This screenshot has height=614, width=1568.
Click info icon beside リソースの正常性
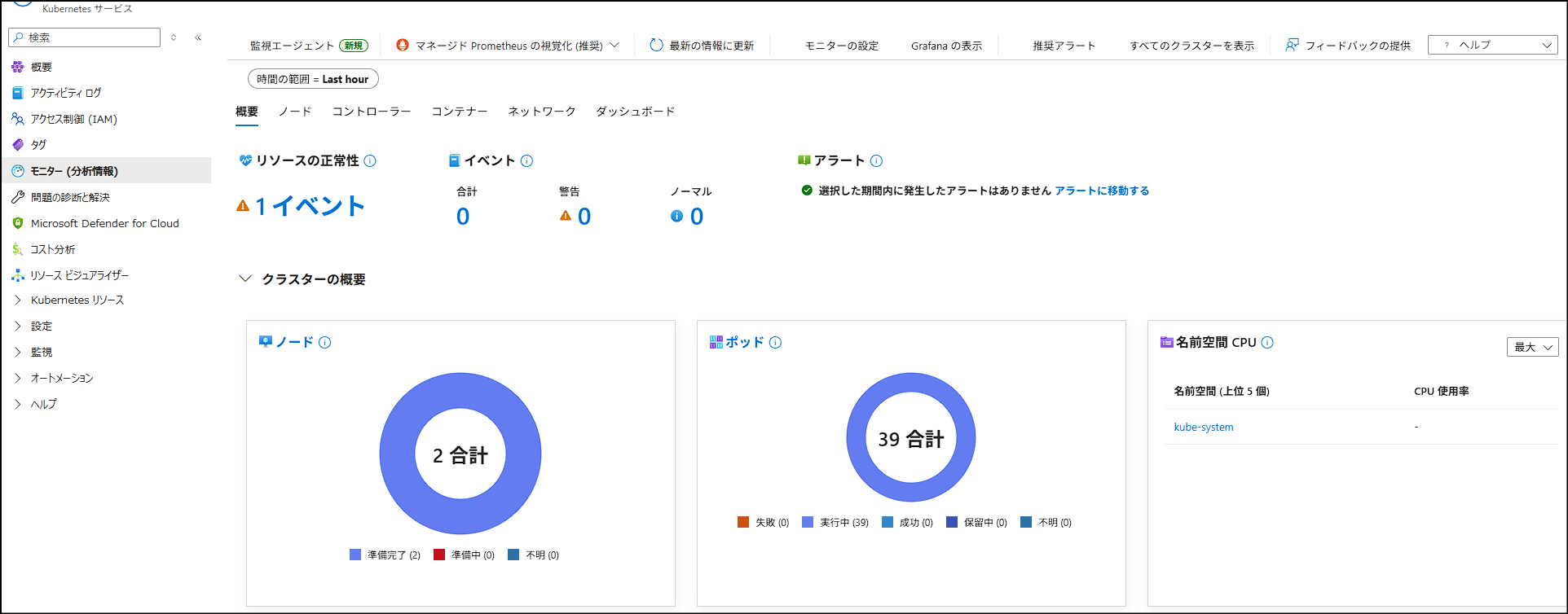370,160
